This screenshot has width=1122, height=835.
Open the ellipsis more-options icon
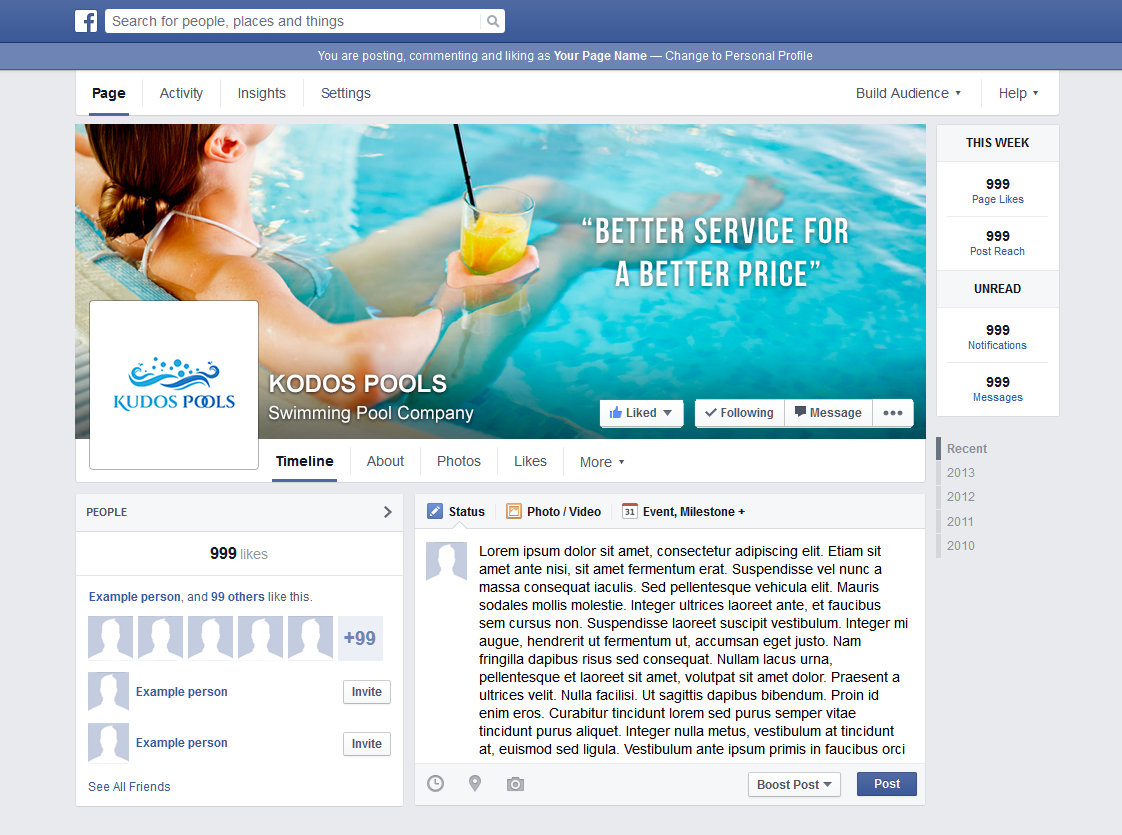coord(892,412)
